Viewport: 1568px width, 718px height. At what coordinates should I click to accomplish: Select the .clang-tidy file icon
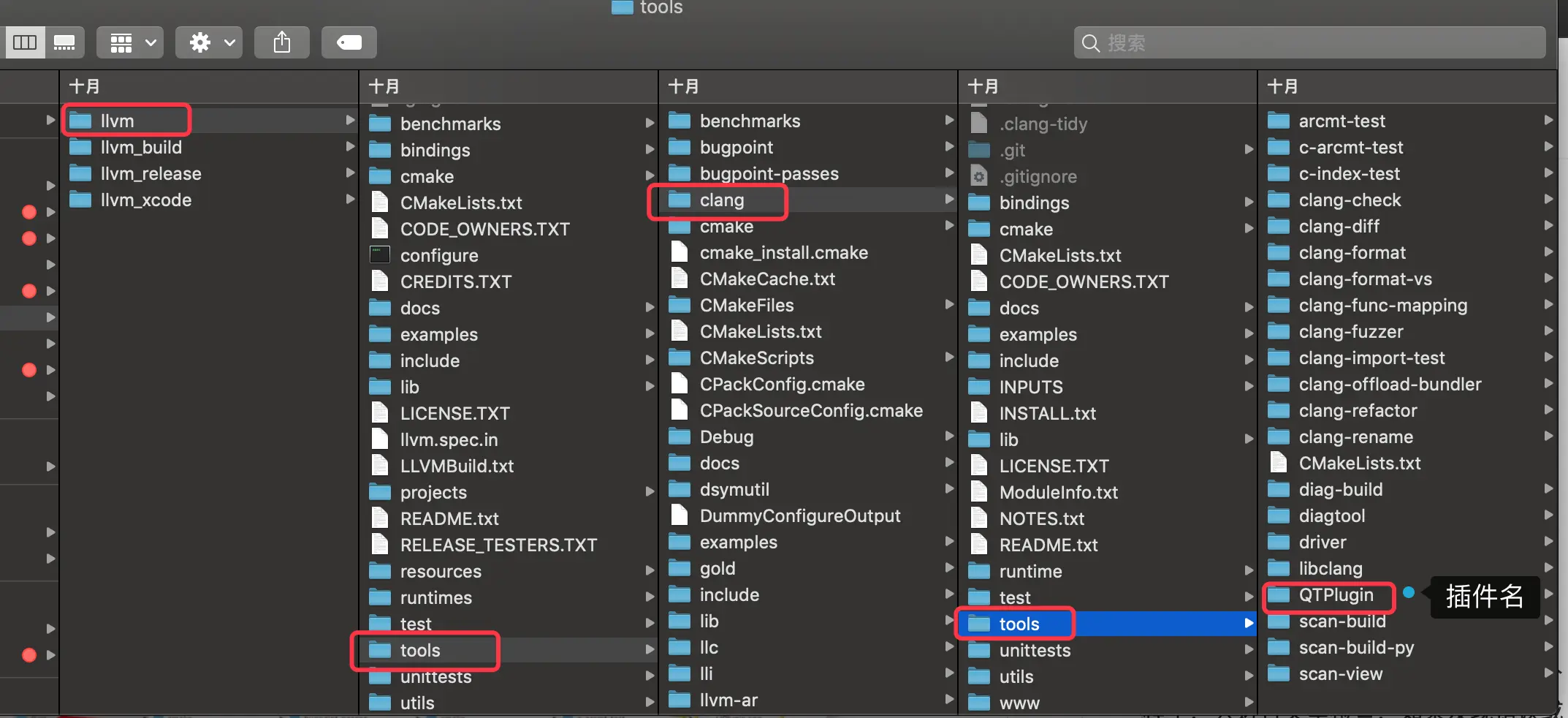coord(979,124)
